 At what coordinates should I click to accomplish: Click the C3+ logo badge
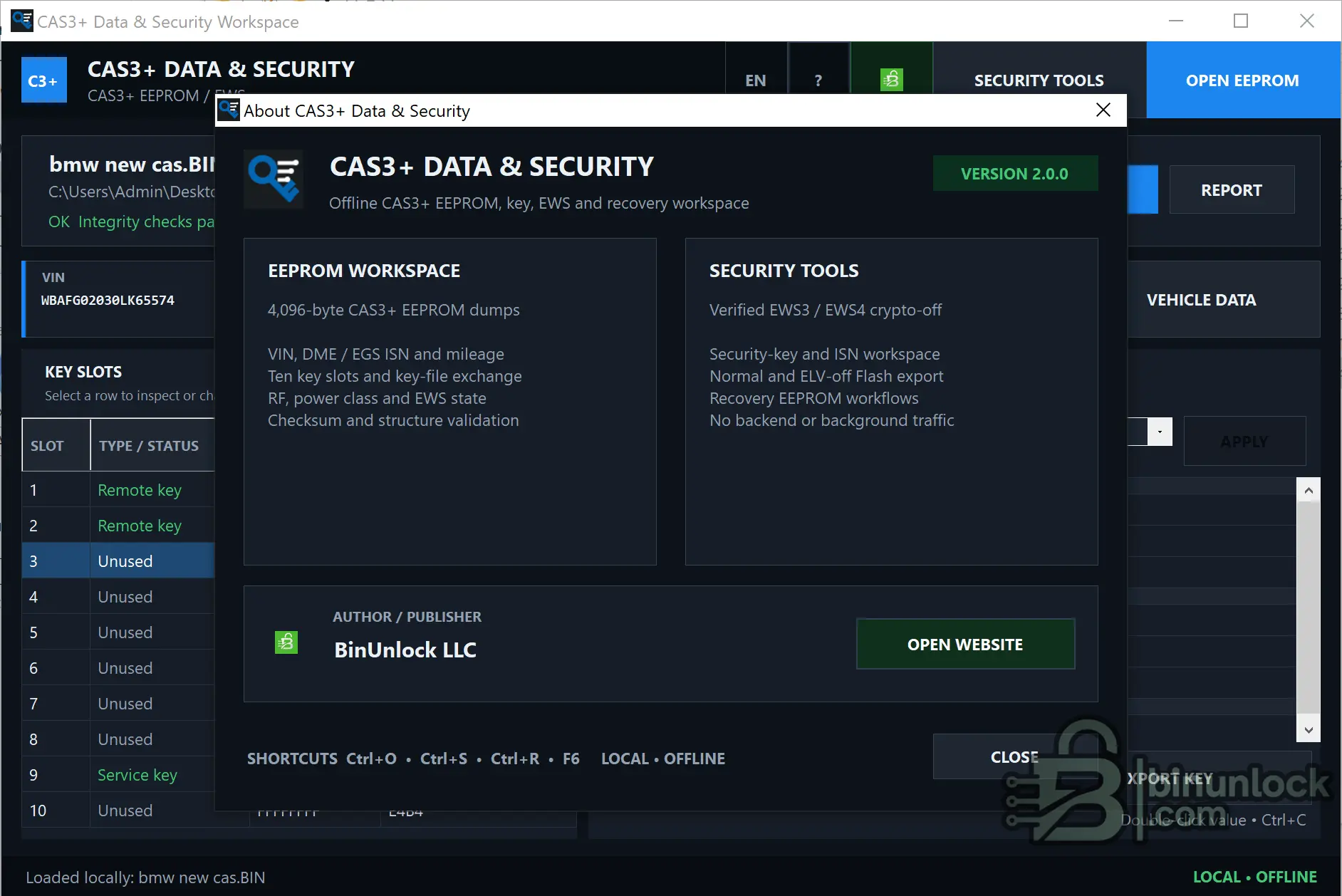coord(43,80)
